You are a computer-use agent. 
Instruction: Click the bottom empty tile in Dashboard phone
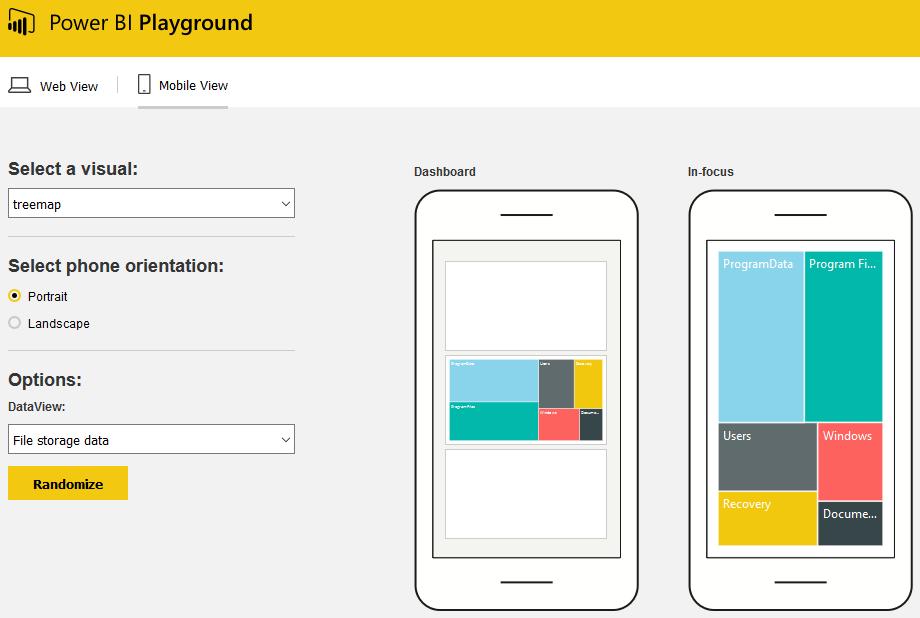(x=526, y=494)
